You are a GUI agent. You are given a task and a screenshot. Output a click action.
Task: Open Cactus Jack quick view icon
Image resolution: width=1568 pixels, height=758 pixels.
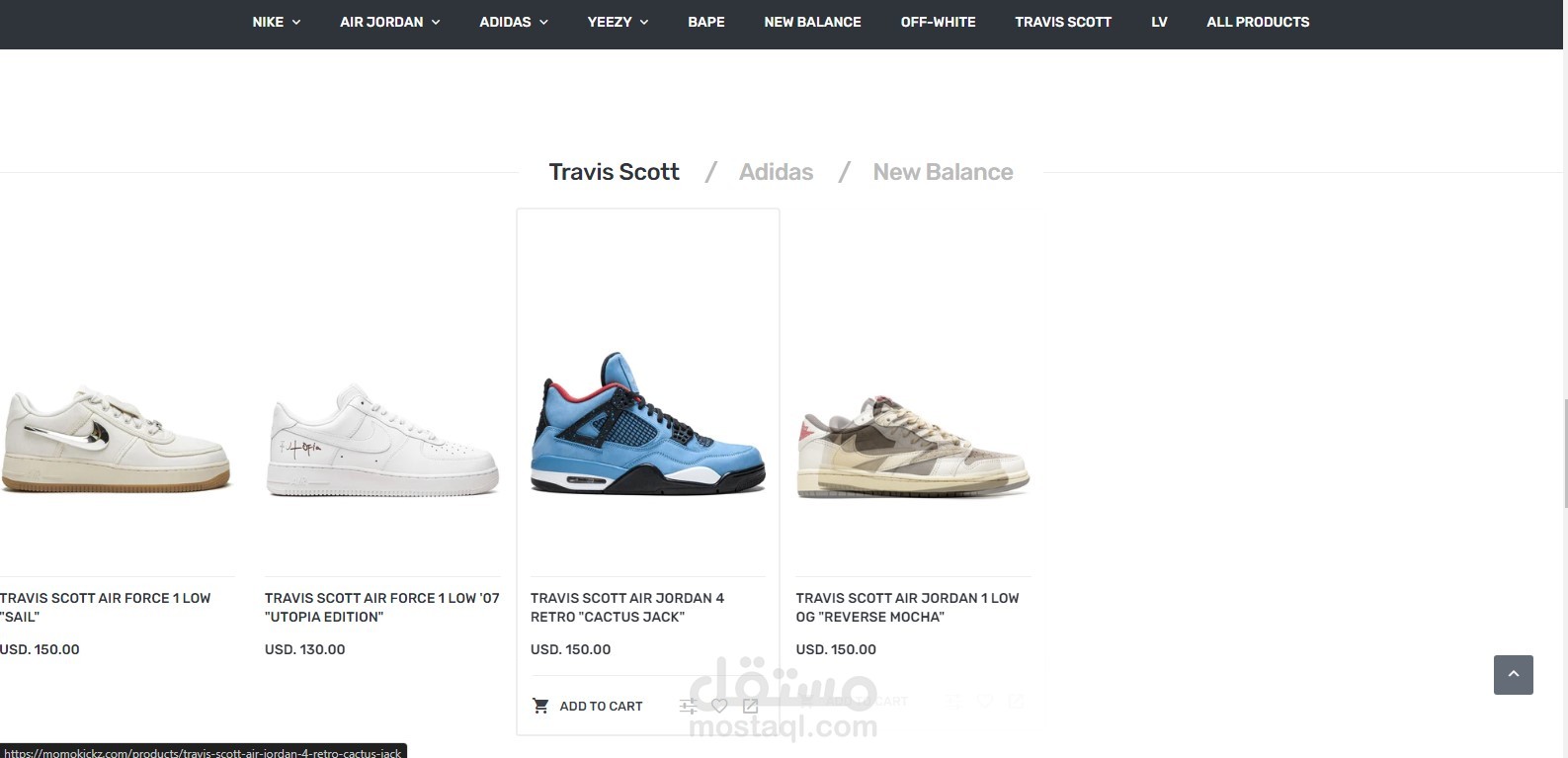pyautogui.click(x=751, y=706)
